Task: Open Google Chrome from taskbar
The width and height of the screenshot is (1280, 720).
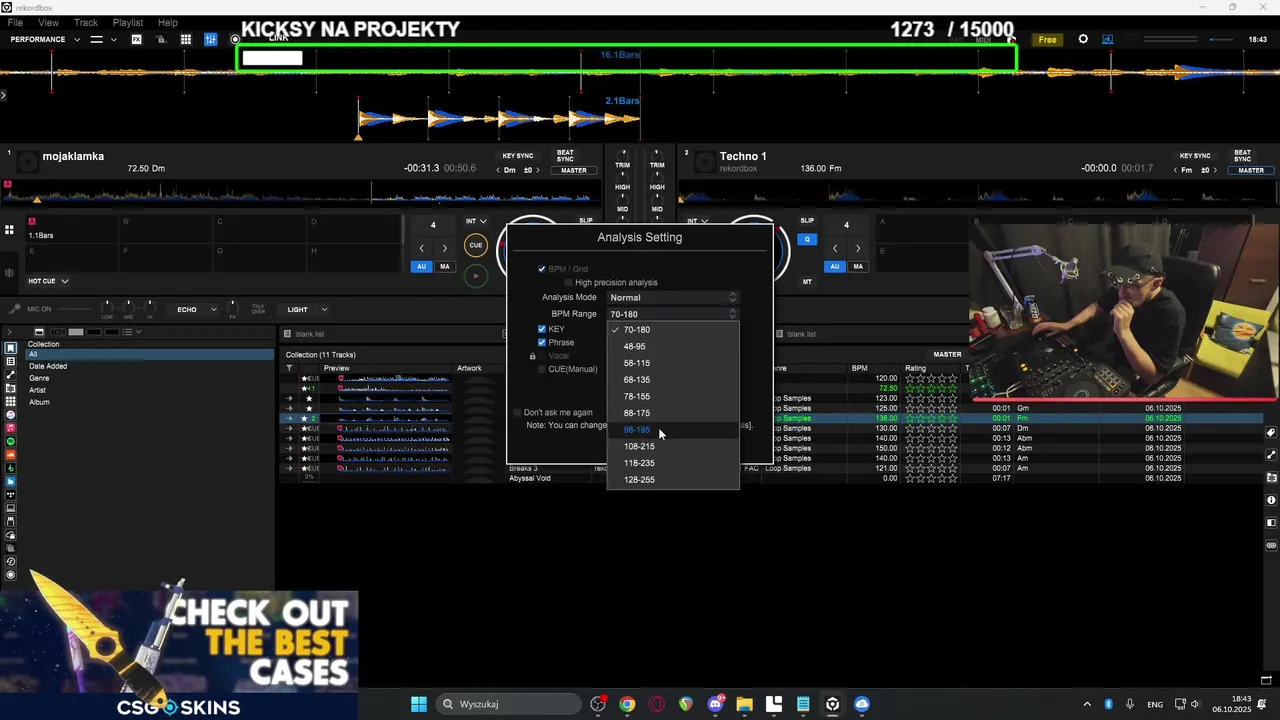Action: coord(627,704)
